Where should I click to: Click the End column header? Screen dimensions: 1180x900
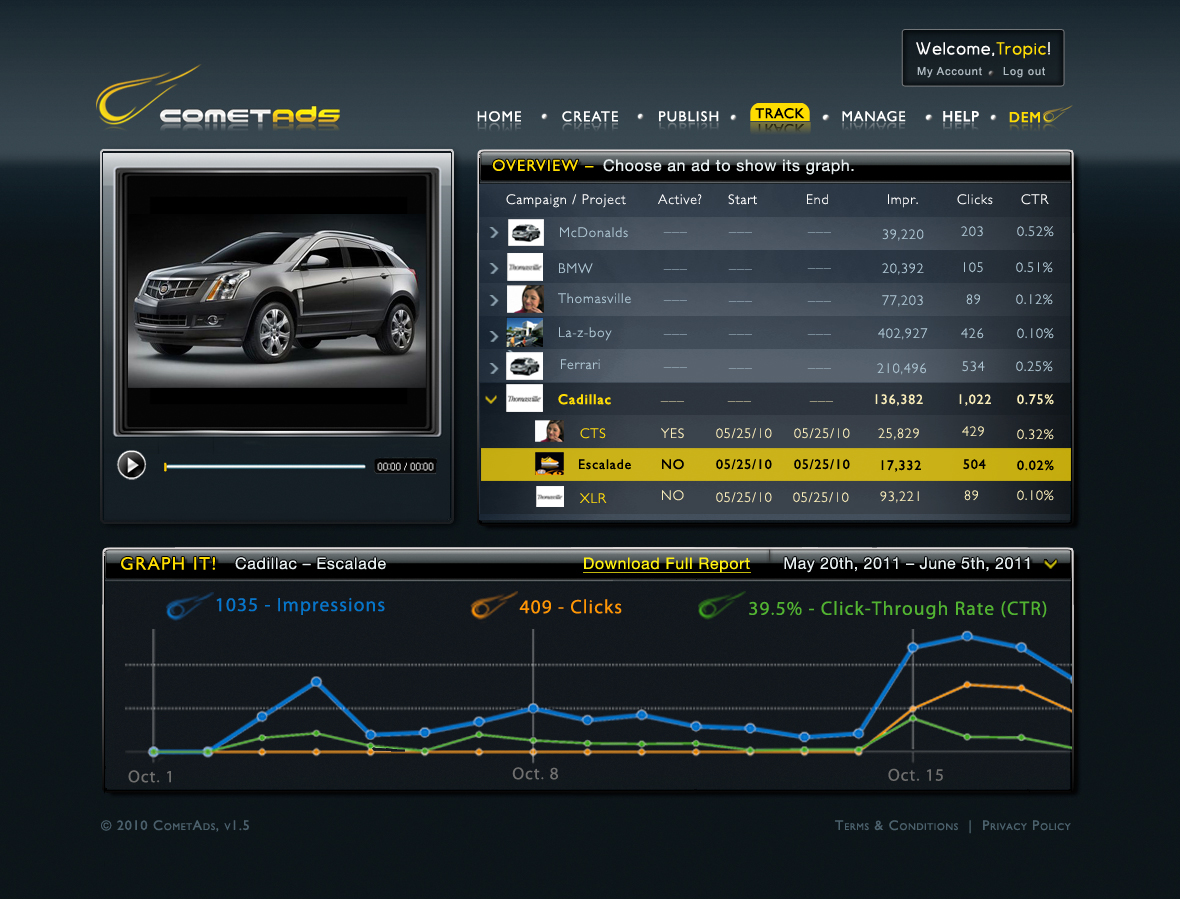pos(817,199)
